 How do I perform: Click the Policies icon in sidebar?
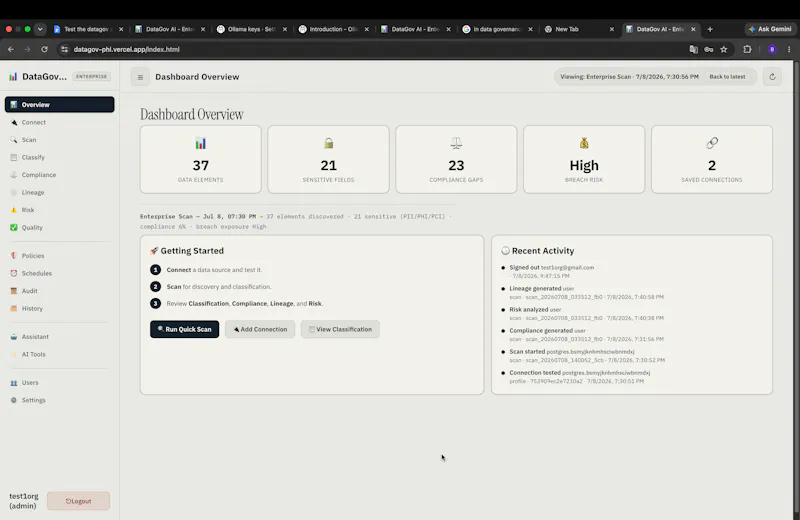pos(14,256)
